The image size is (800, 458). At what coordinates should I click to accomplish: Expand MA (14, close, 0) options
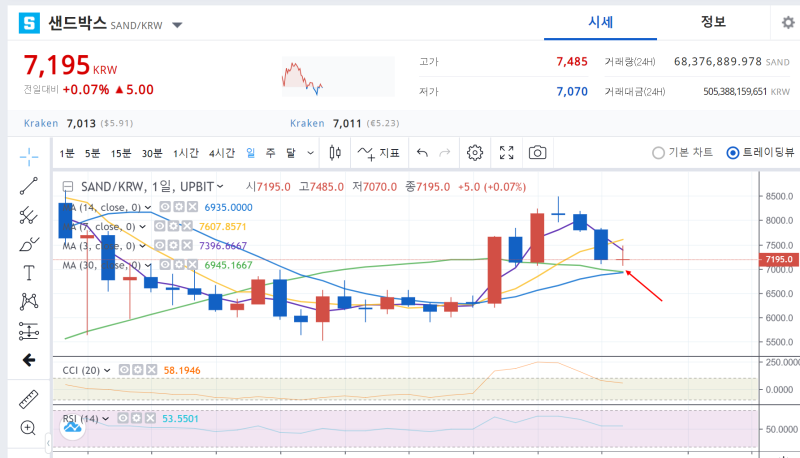148,208
